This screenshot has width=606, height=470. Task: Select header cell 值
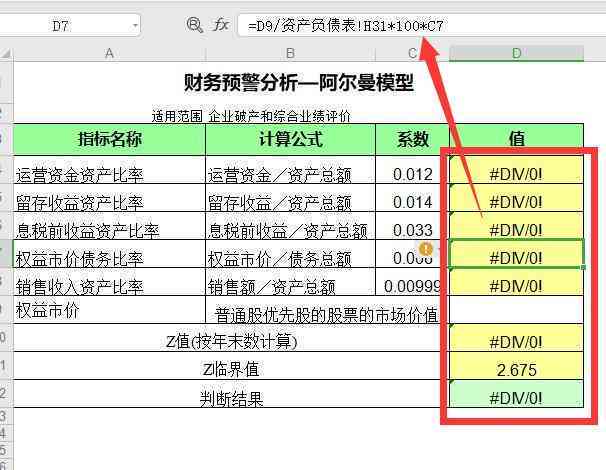[516, 139]
